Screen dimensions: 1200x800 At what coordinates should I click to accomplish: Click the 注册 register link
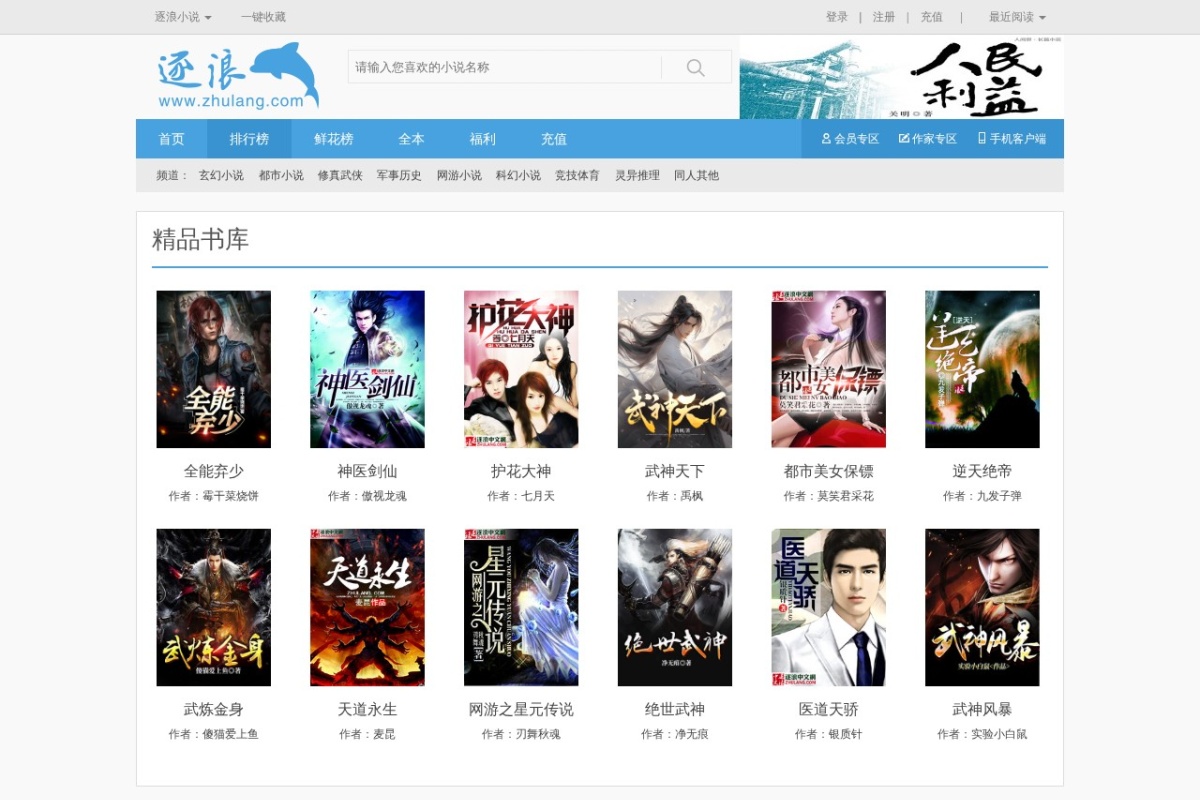tap(884, 17)
